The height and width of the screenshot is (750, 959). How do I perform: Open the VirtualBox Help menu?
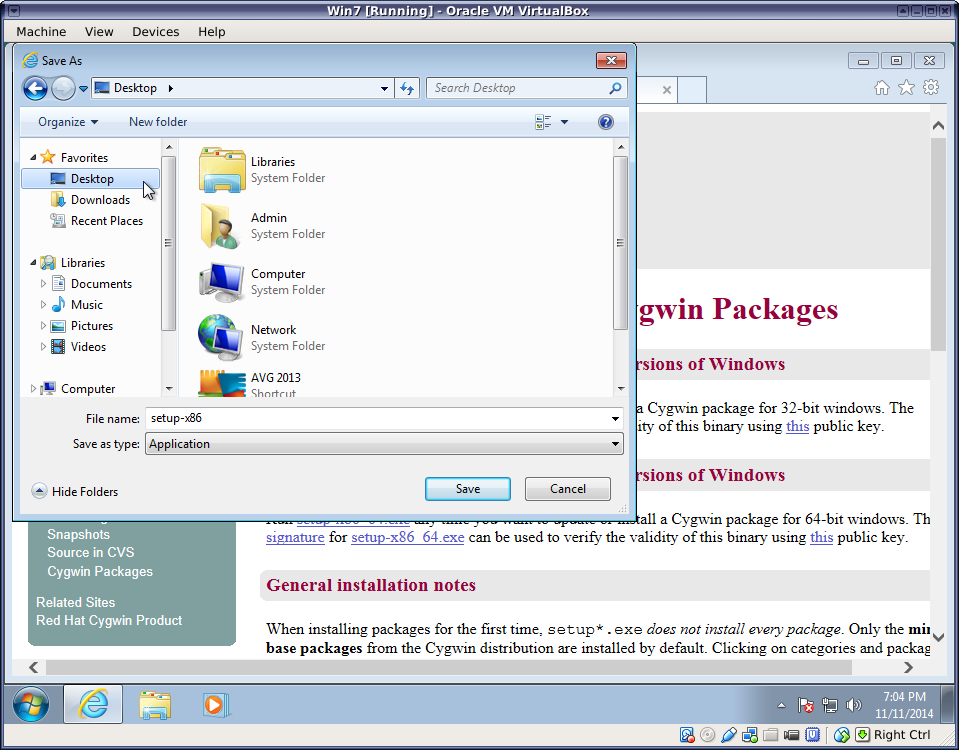(212, 32)
